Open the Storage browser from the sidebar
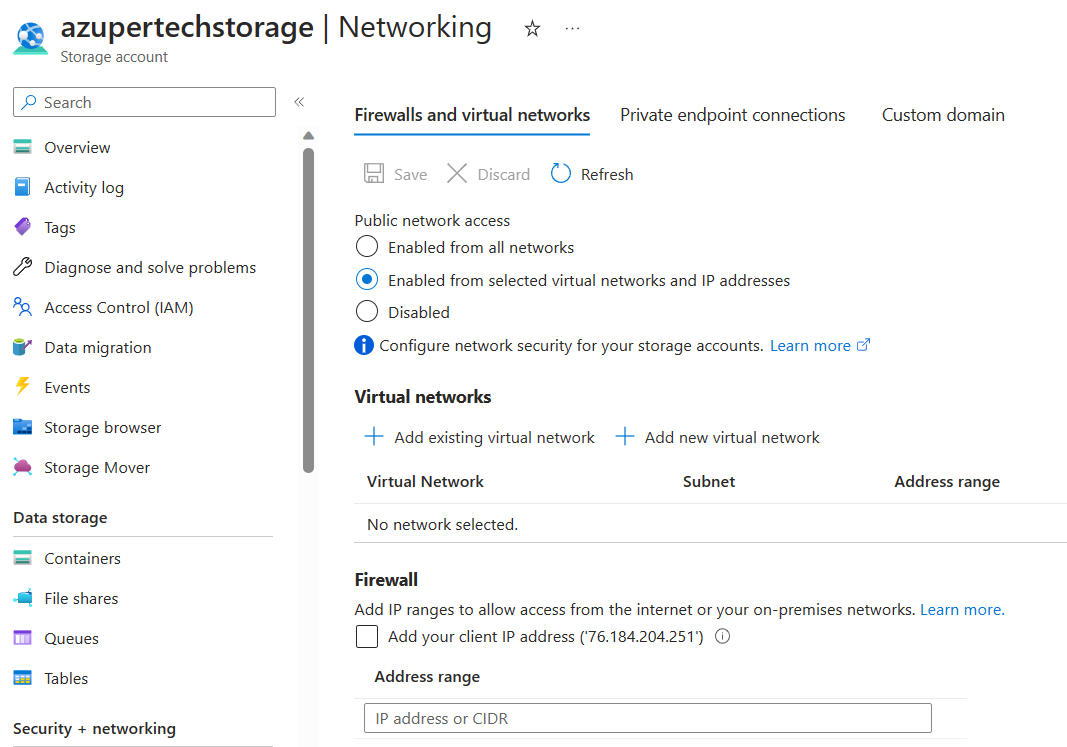The width and height of the screenshot is (1067, 747). click(x=103, y=427)
